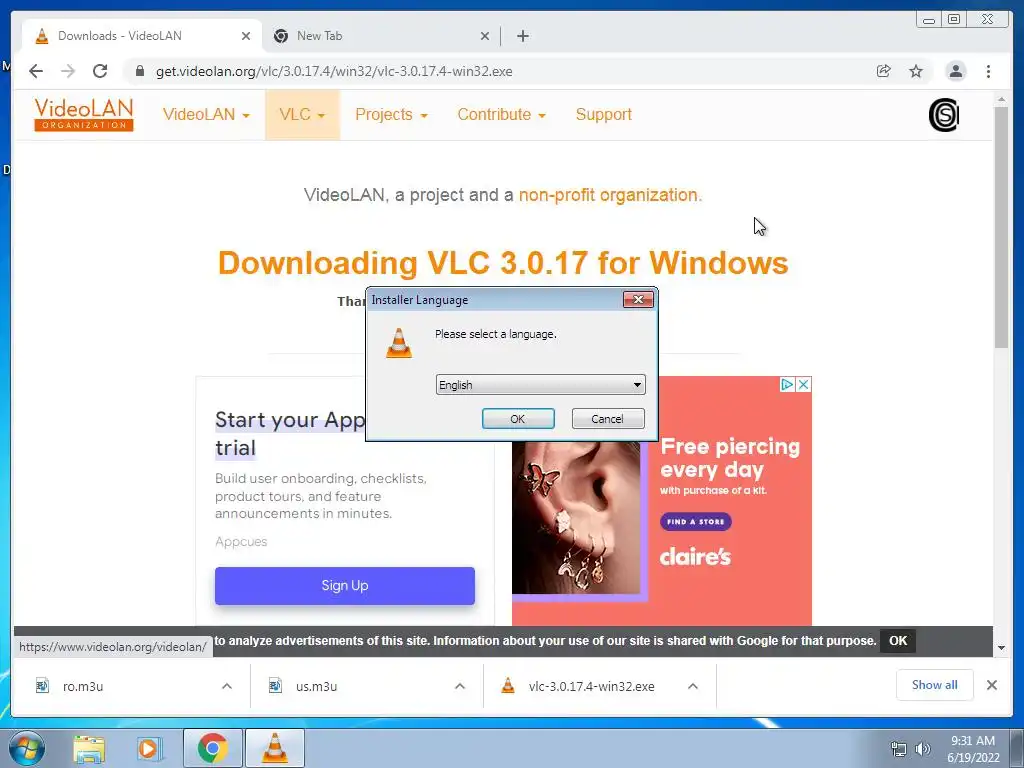This screenshot has width=1024, height=768.
Task: Switch to the Downloads - VideoLAN tab
Action: (141, 36)
